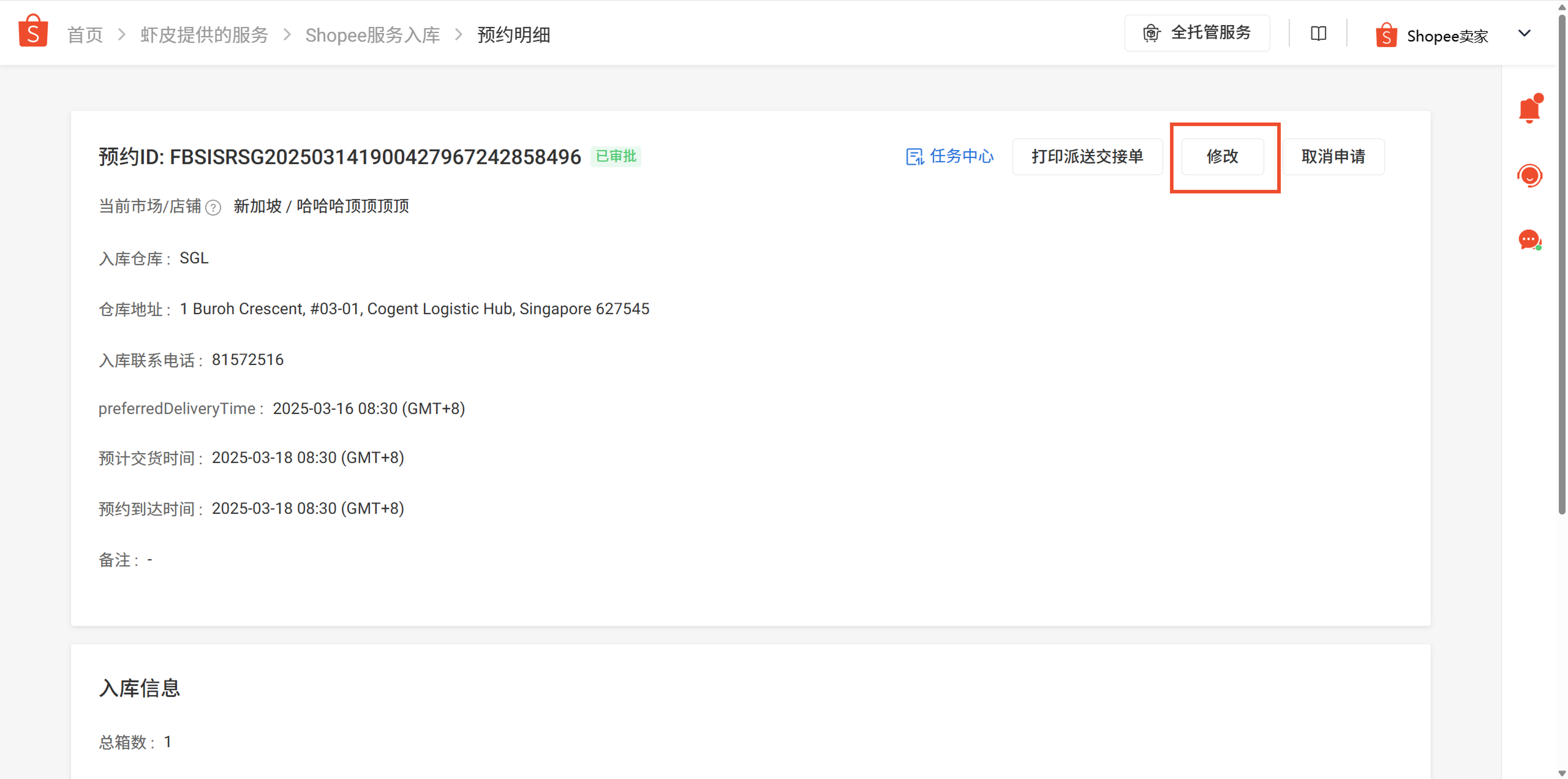Navigate to Shopee服务入库 breadcrumb
This screenshot has width=1568, height=779.
point(372,35)
